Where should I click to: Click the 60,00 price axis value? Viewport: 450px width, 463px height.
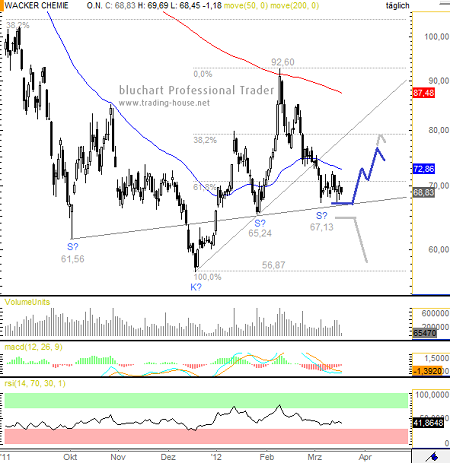(439, 249)
